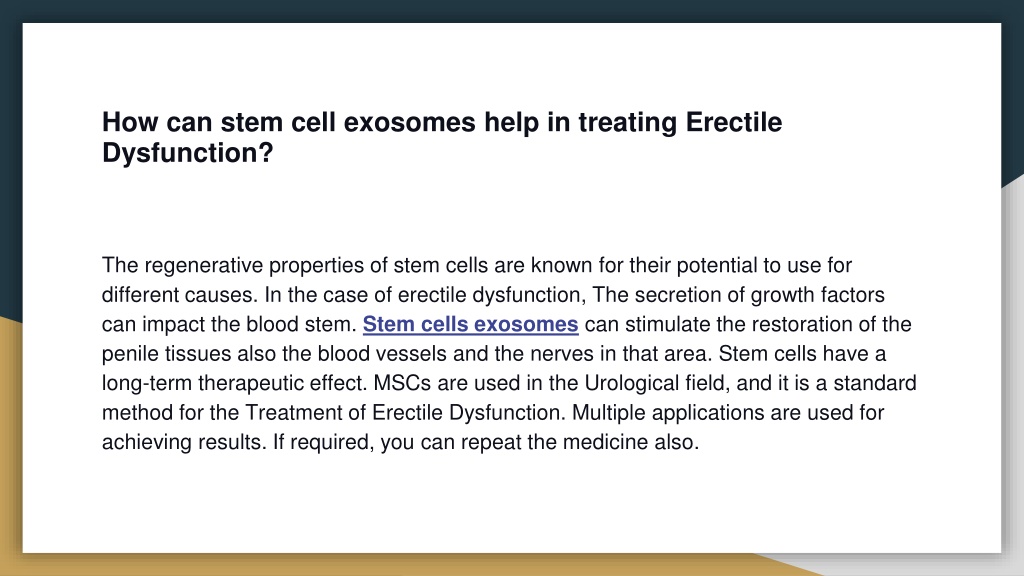Screen dimensions: 1024x576
Task: Click the text 'can impact the blood stem.'
Action: [229, 324]
